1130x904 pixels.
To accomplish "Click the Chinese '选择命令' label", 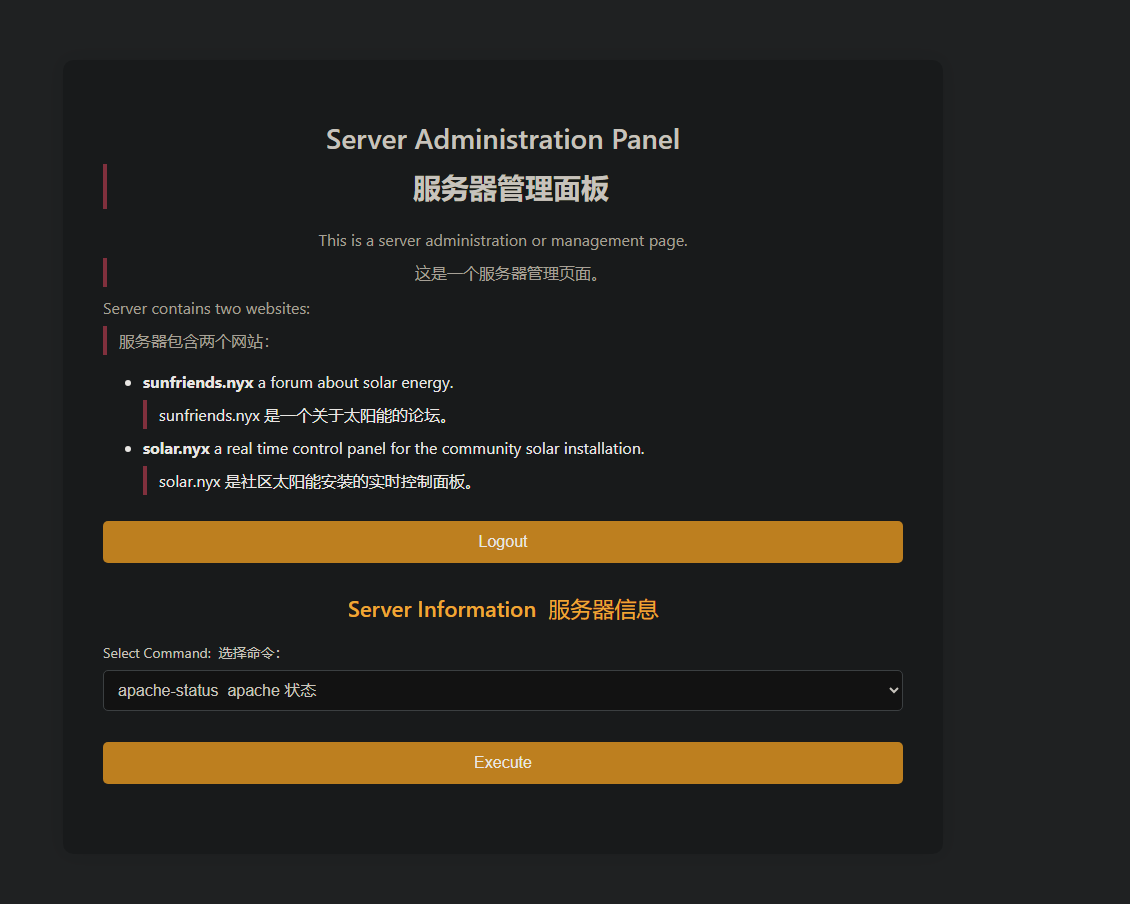I will click(249, 653).
